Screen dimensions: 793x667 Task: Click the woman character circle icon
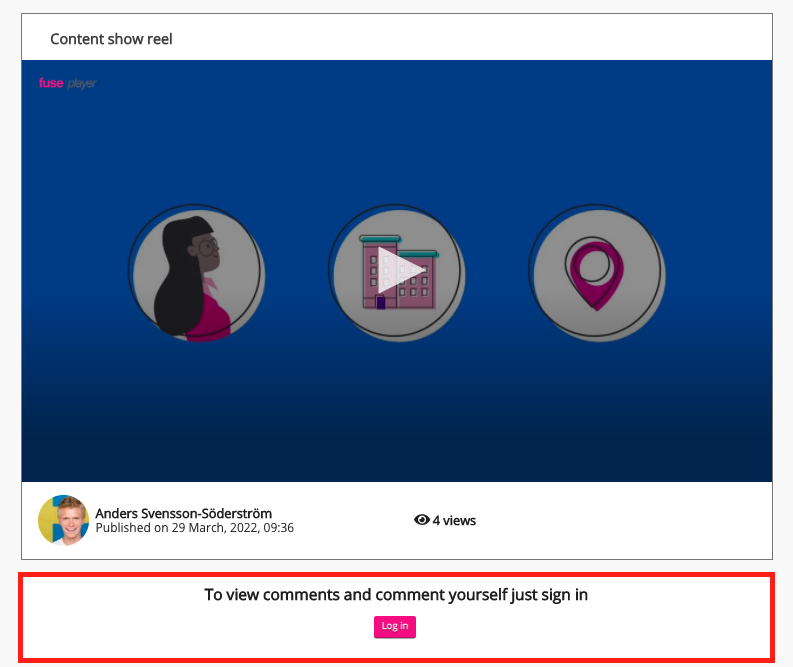point(196,272)
